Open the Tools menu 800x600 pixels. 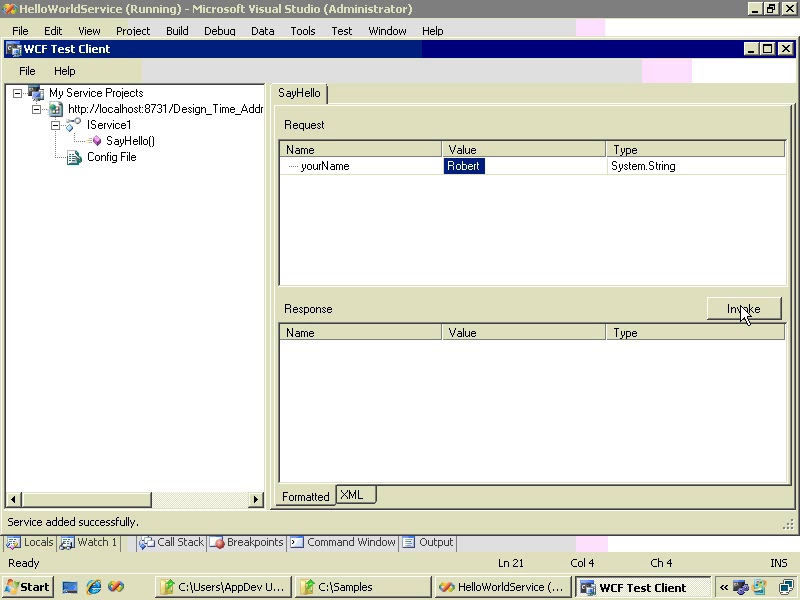point(303,31)
